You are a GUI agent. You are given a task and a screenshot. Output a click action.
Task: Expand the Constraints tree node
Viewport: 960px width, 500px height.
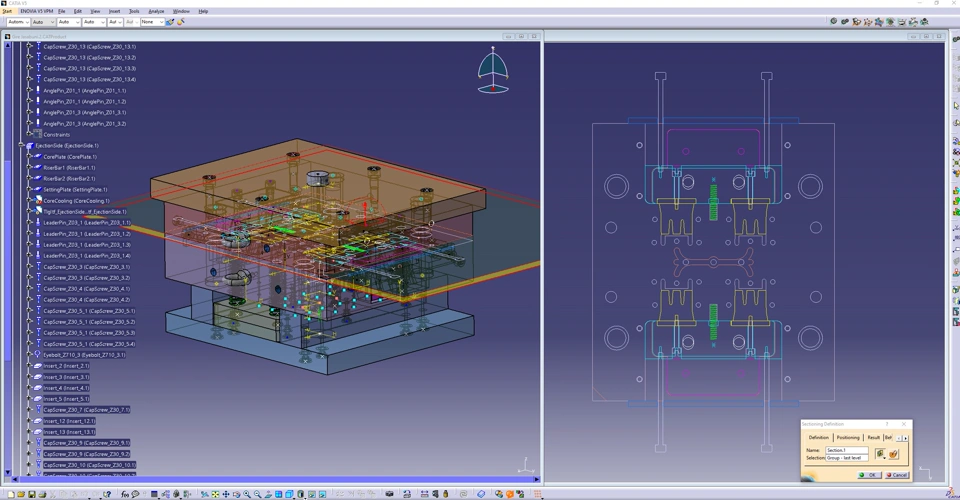click(x=29, y=135)
